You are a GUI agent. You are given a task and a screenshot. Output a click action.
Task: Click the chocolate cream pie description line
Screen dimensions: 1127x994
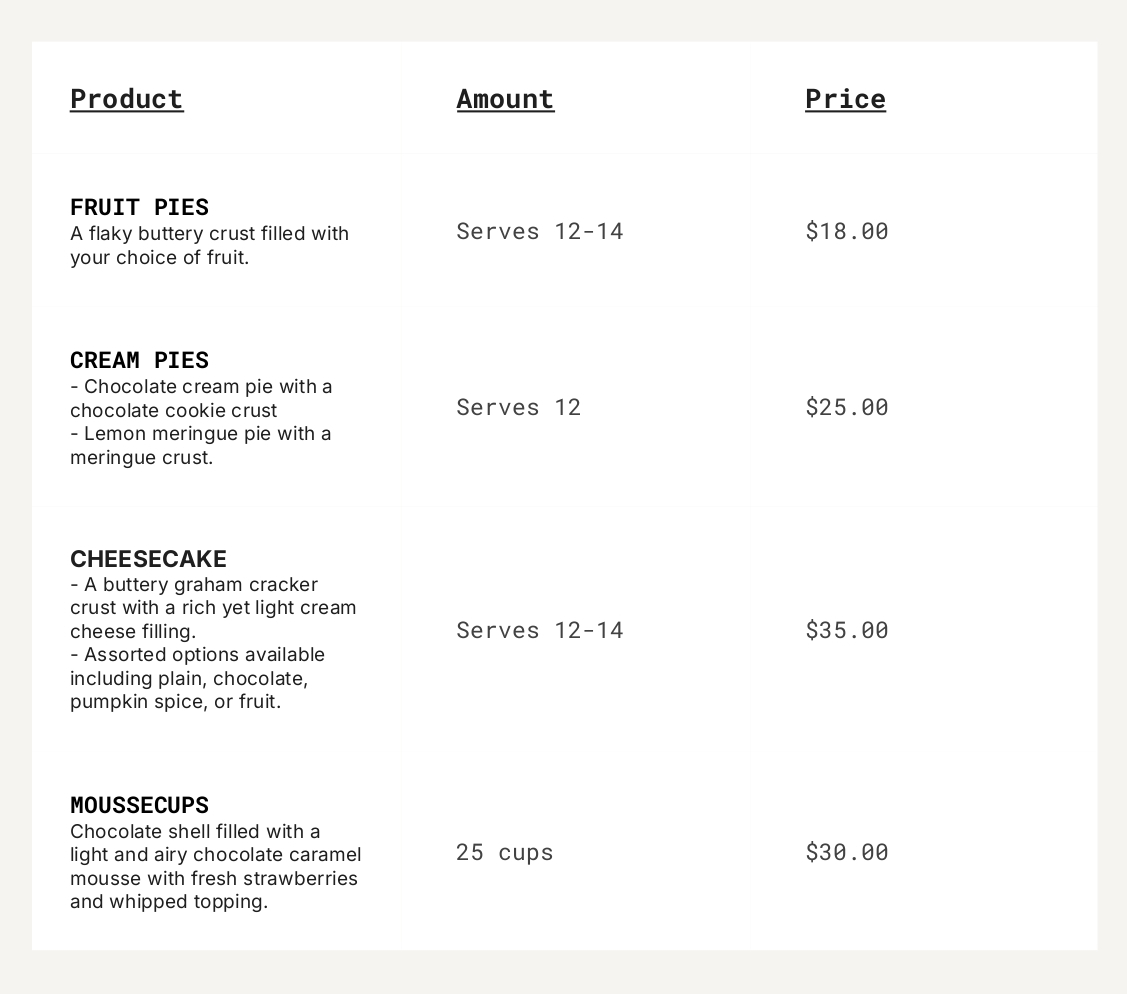coord(201,398)
